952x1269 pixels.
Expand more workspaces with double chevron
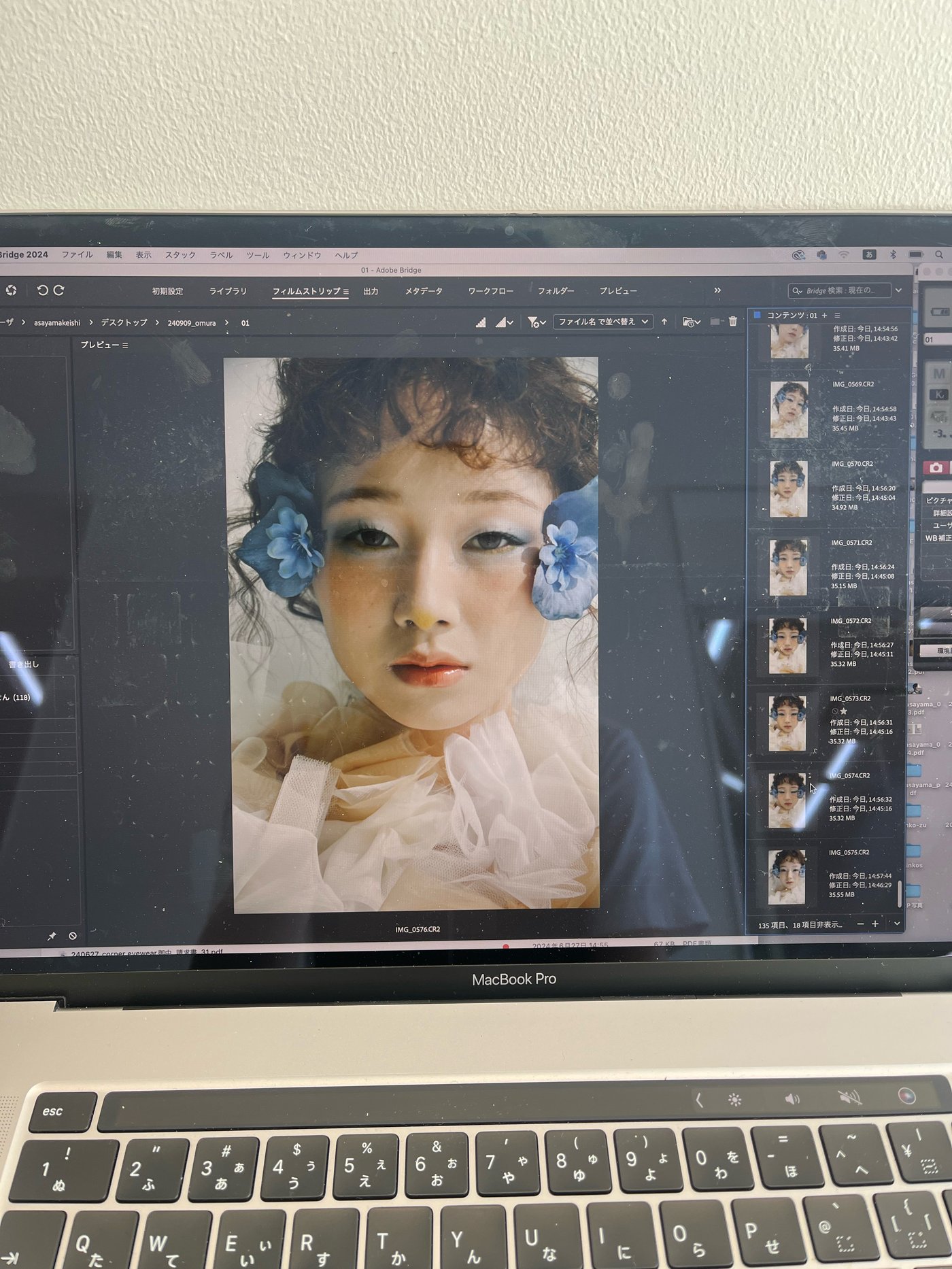tap(717, 290)
